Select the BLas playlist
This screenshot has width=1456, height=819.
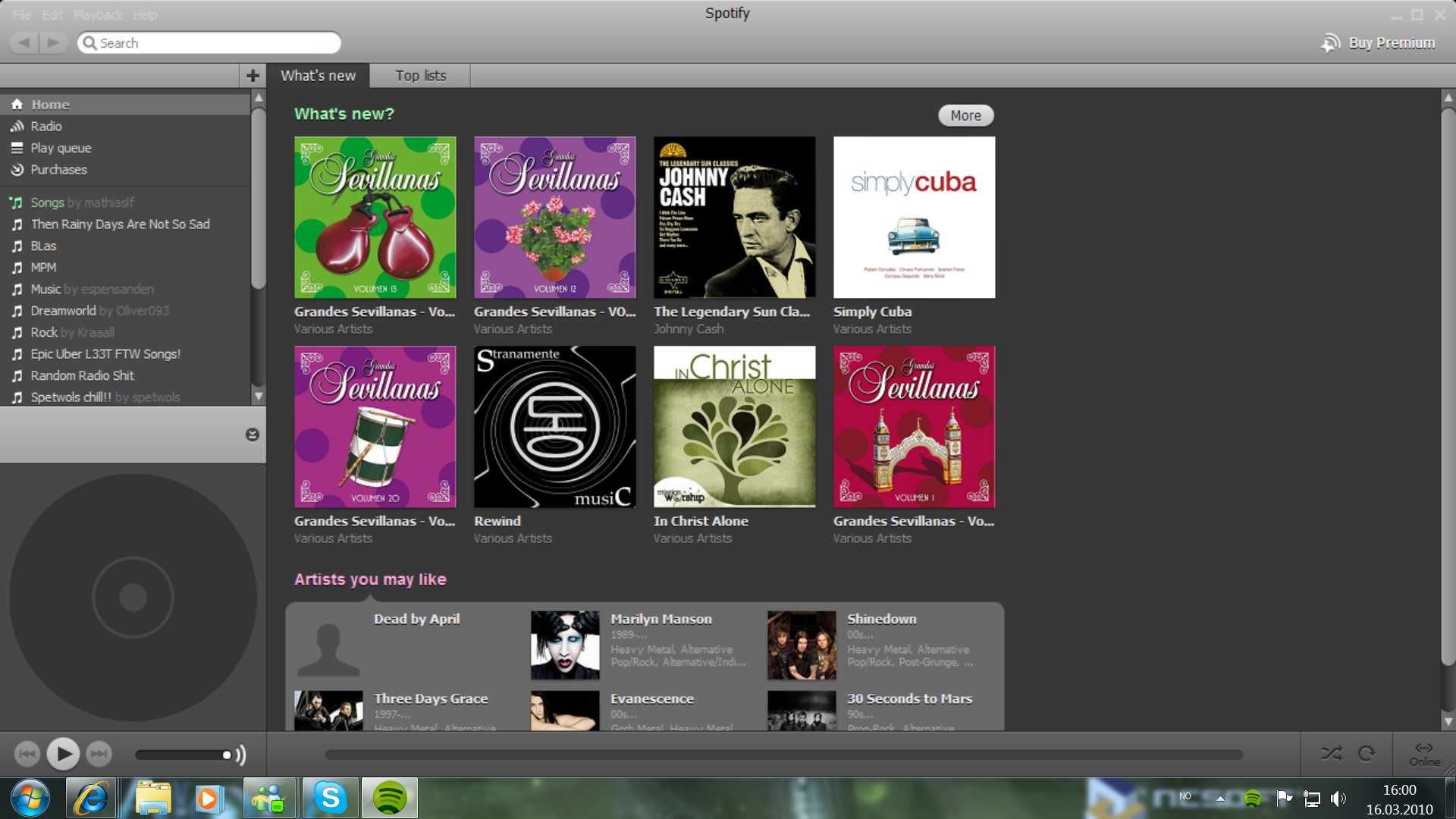(125, 246)
